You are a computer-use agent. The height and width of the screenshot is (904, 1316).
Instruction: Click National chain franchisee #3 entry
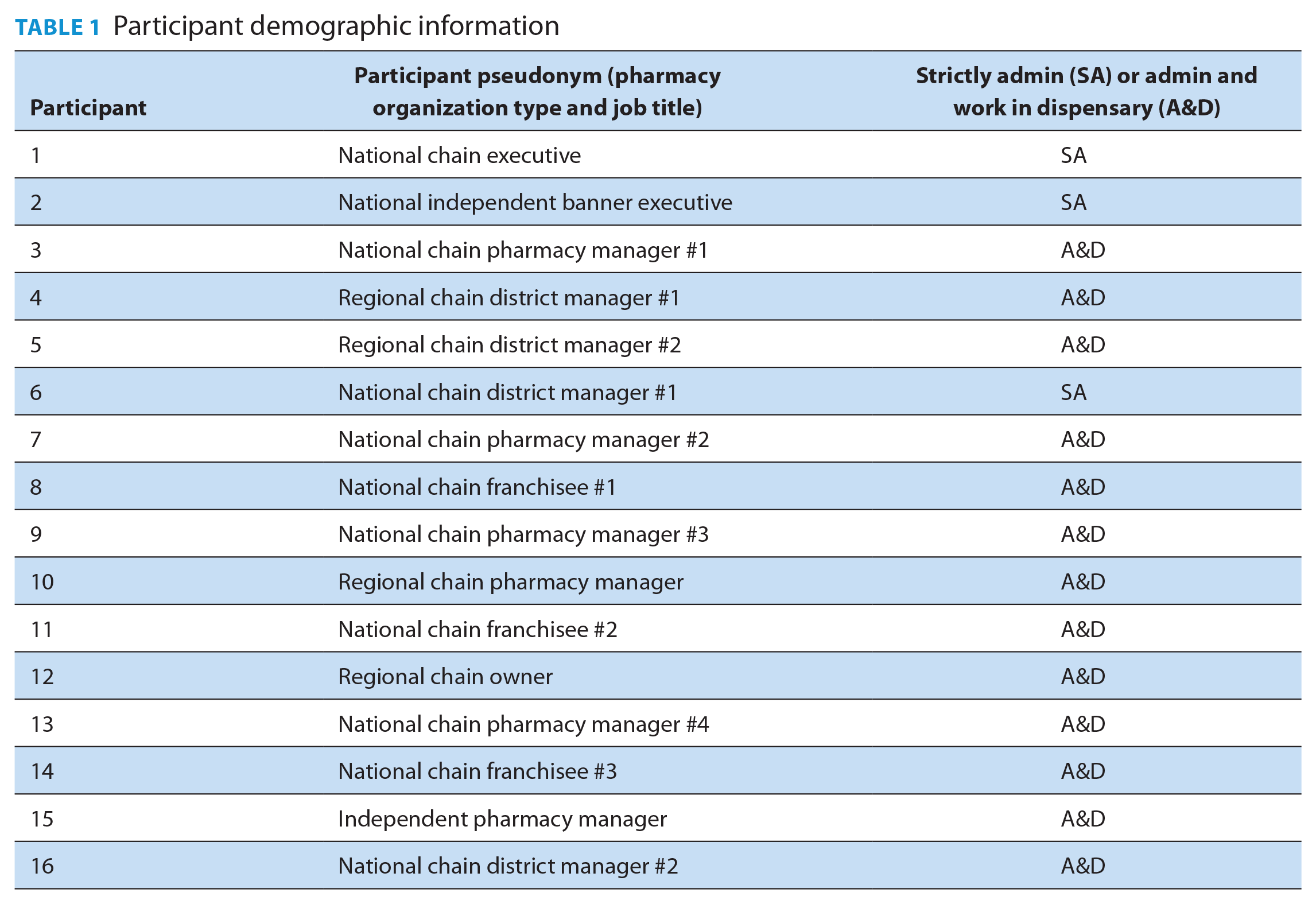478,771
